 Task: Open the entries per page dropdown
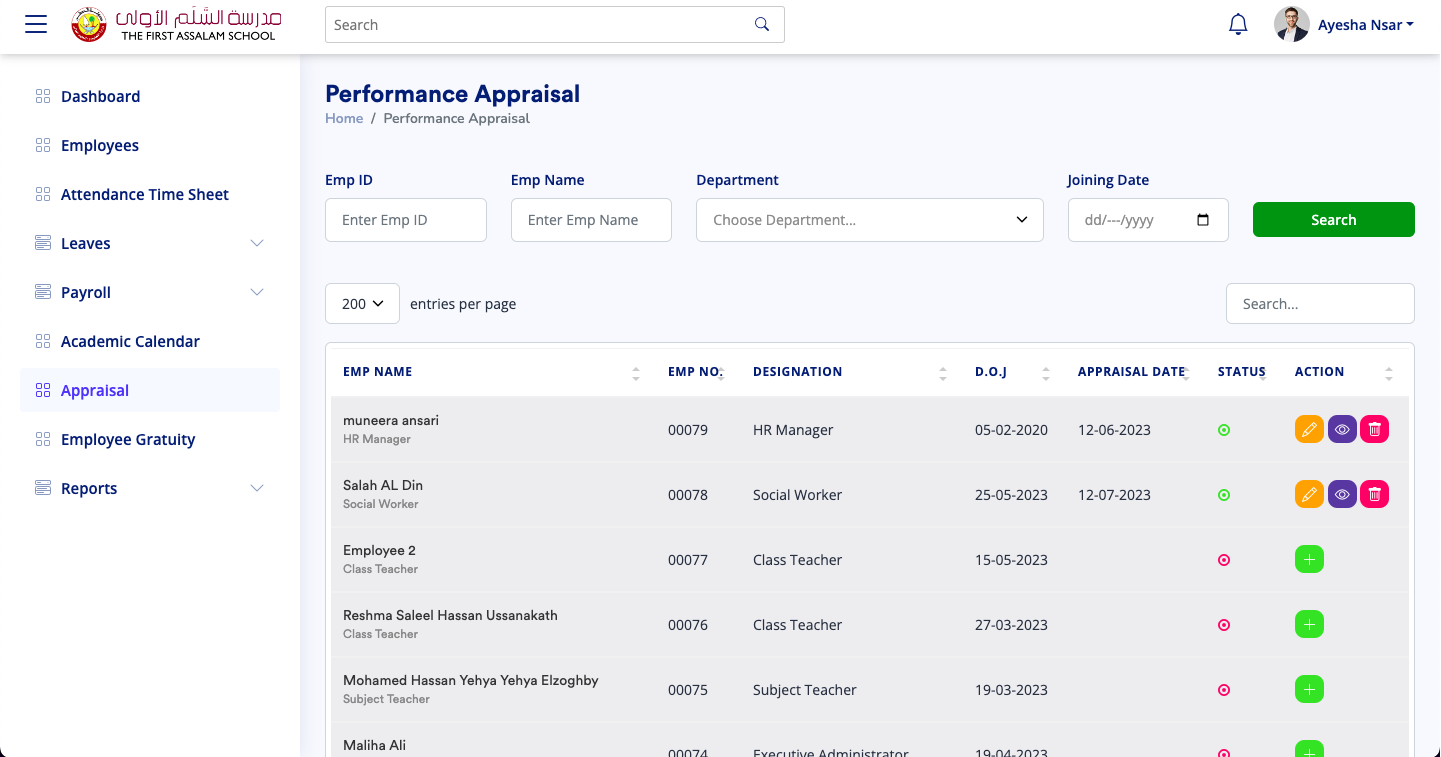click(x=362, y=303)
